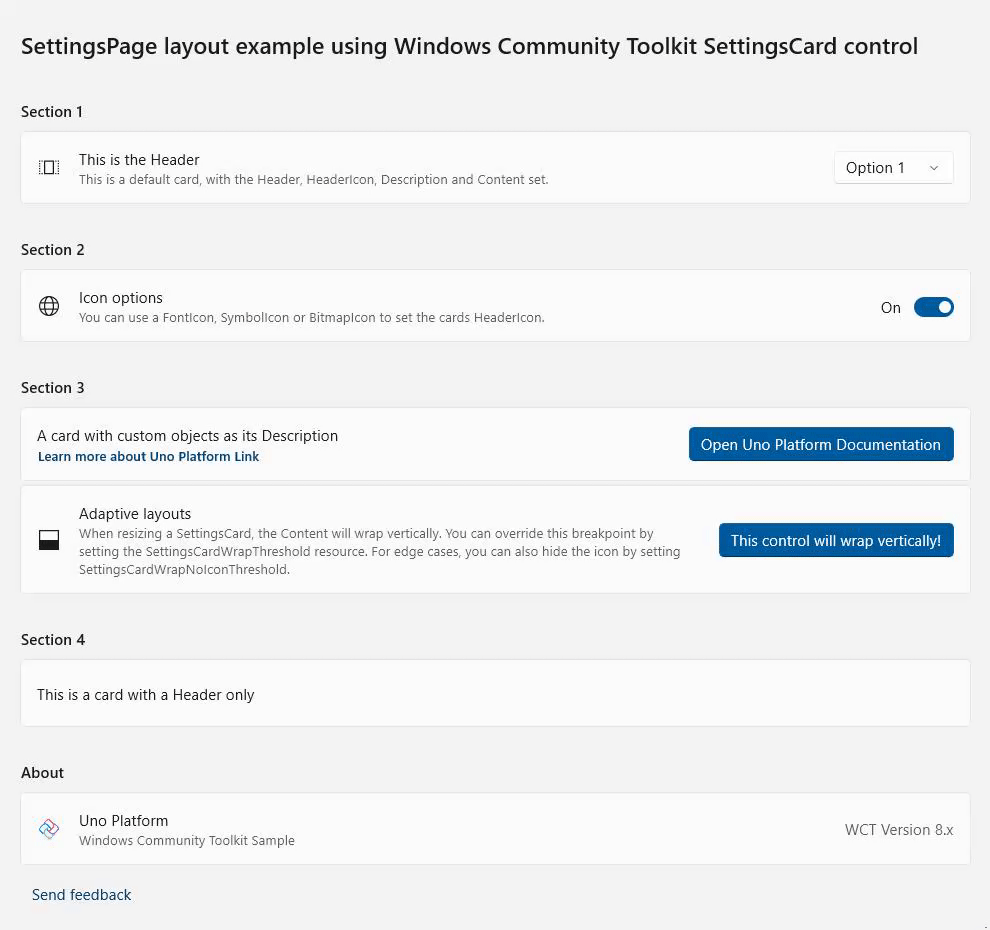Click the globe icon in the Icon options card
The width and height of the screenshot is (990, 930).
click(49, 306)
